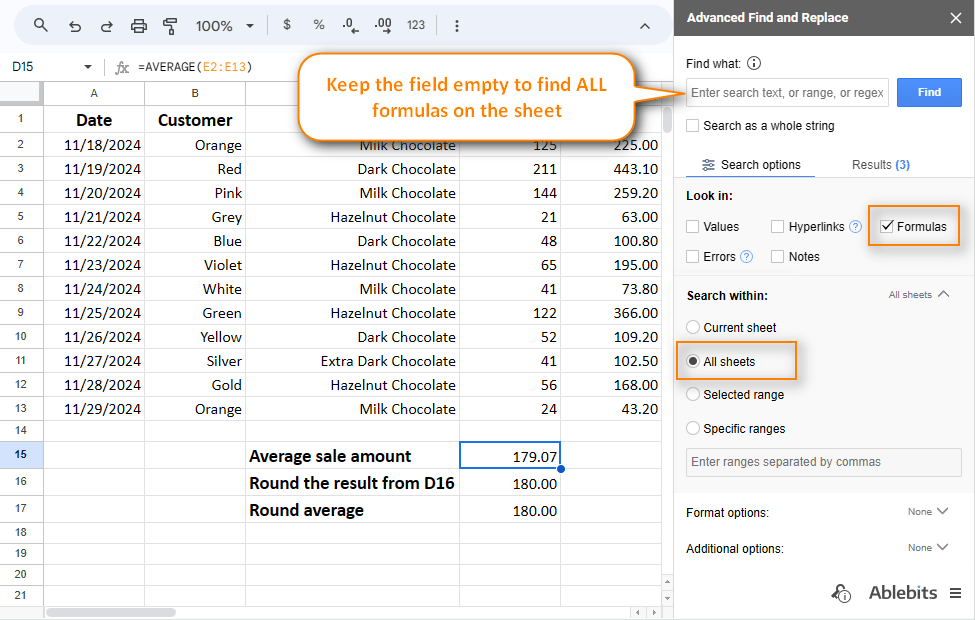Apply currency format with dollar icon

coord(287,25)
